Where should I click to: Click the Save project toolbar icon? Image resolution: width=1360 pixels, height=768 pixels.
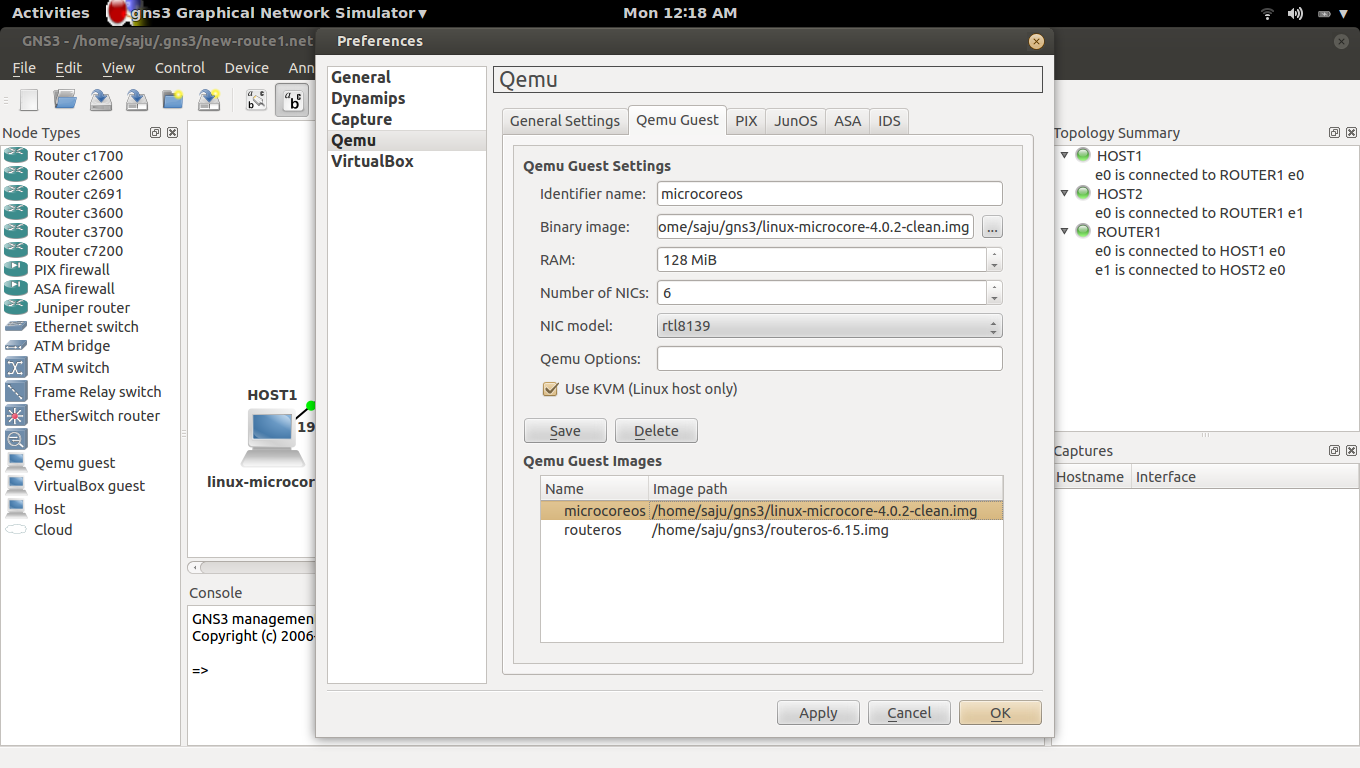click(101, 100)
